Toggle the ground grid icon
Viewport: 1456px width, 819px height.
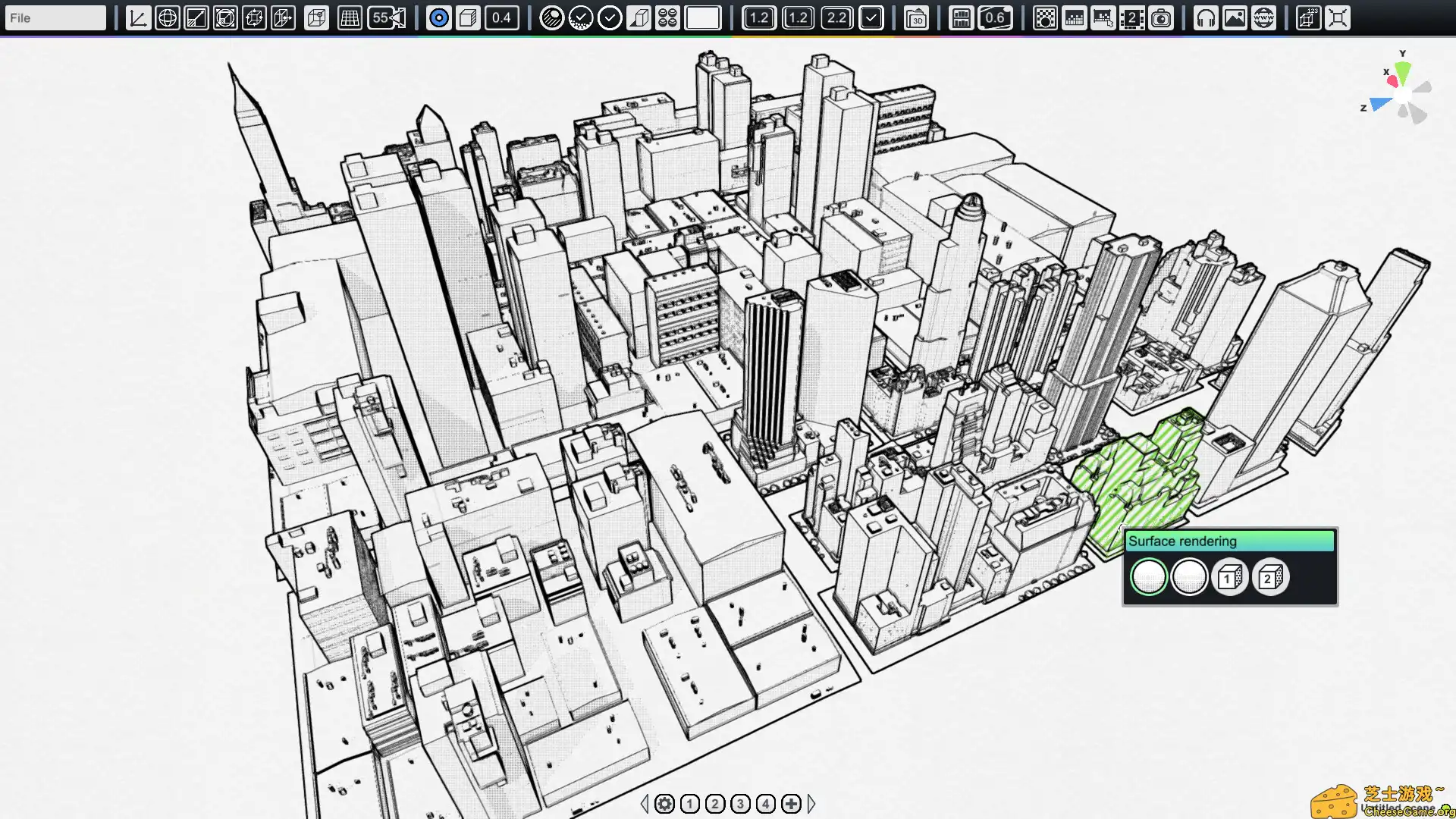click(x=350, y=17)
